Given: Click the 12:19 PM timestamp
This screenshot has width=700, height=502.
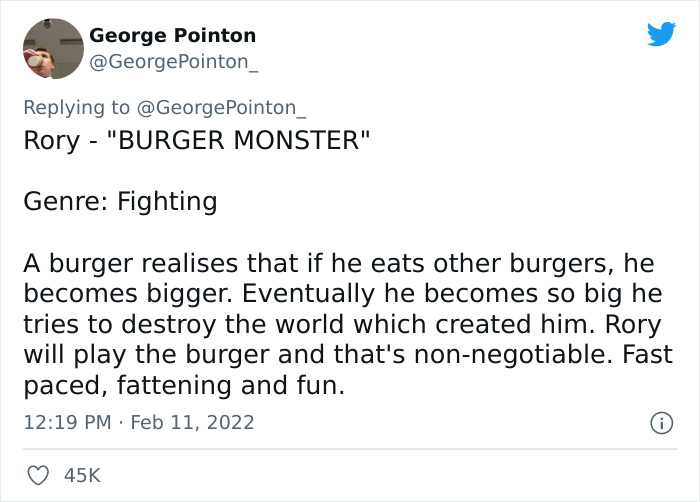Looking at the screenshot, I should point(66,423).
